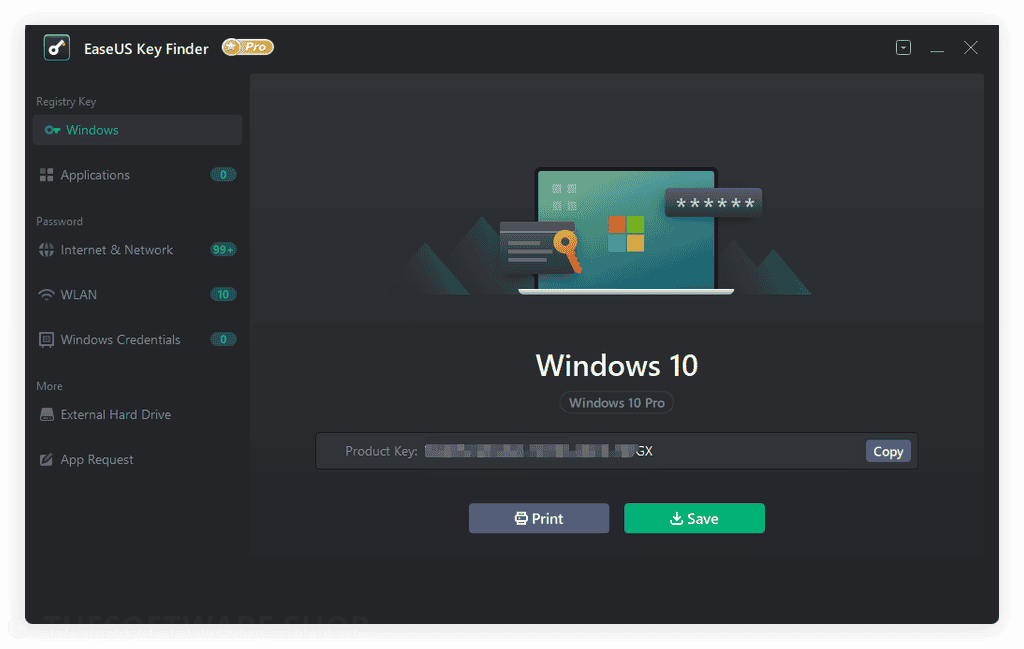
Task: Click the Wi-Fi icon beside WLAN
Action: click(x=46, y=295)
